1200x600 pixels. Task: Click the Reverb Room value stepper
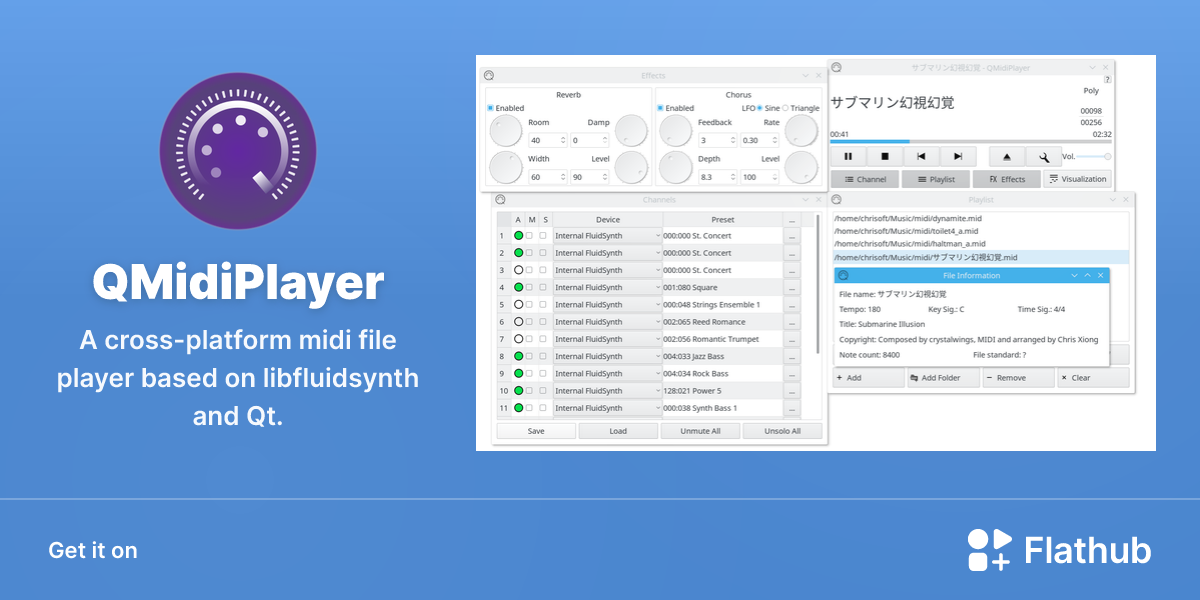[563, 141]
